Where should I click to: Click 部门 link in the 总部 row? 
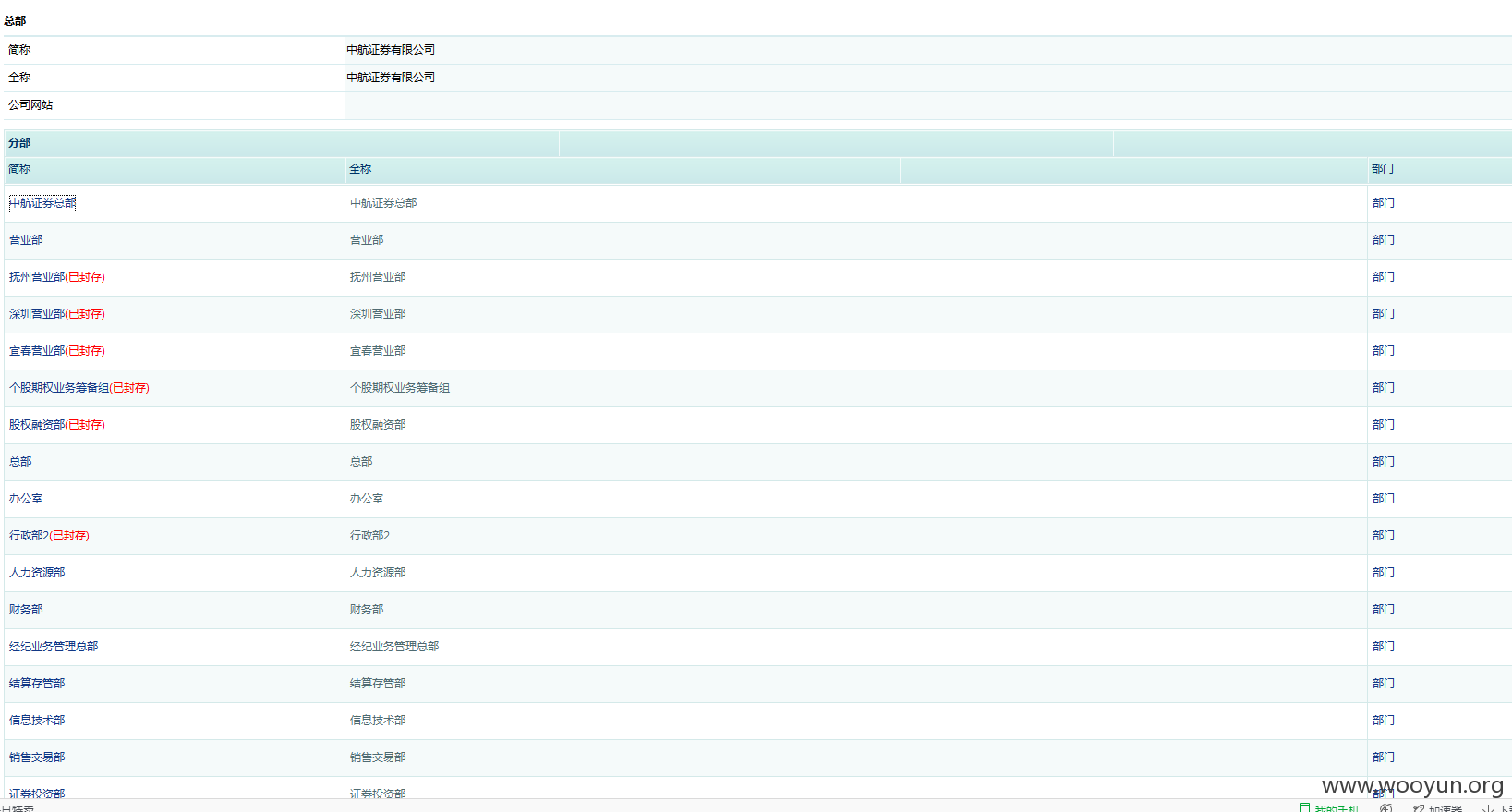[x=1384, y=462]
